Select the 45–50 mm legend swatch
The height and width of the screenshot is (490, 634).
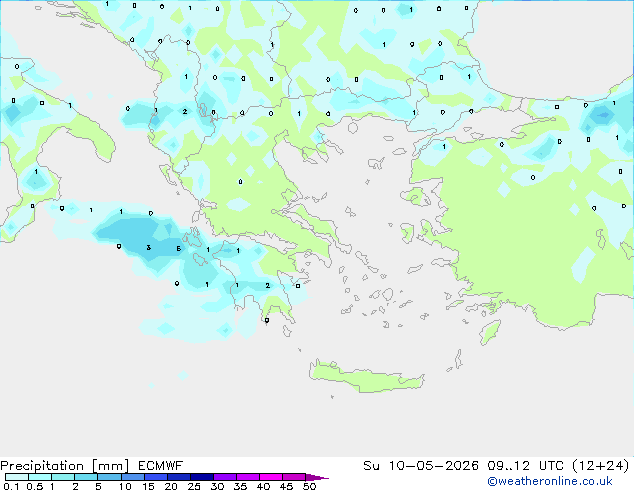tap(294, 477)
